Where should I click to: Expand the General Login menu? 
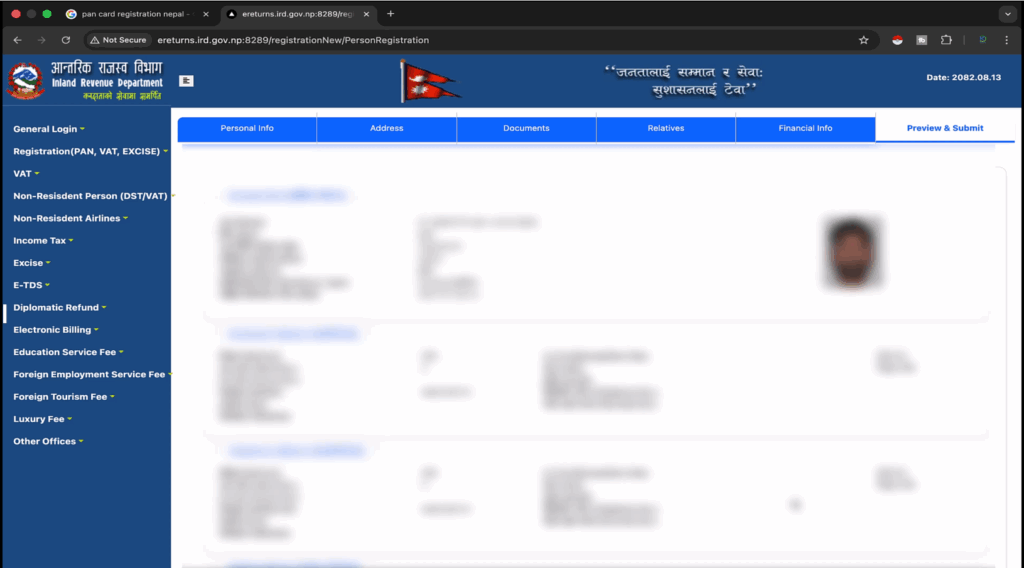[48, 129]
